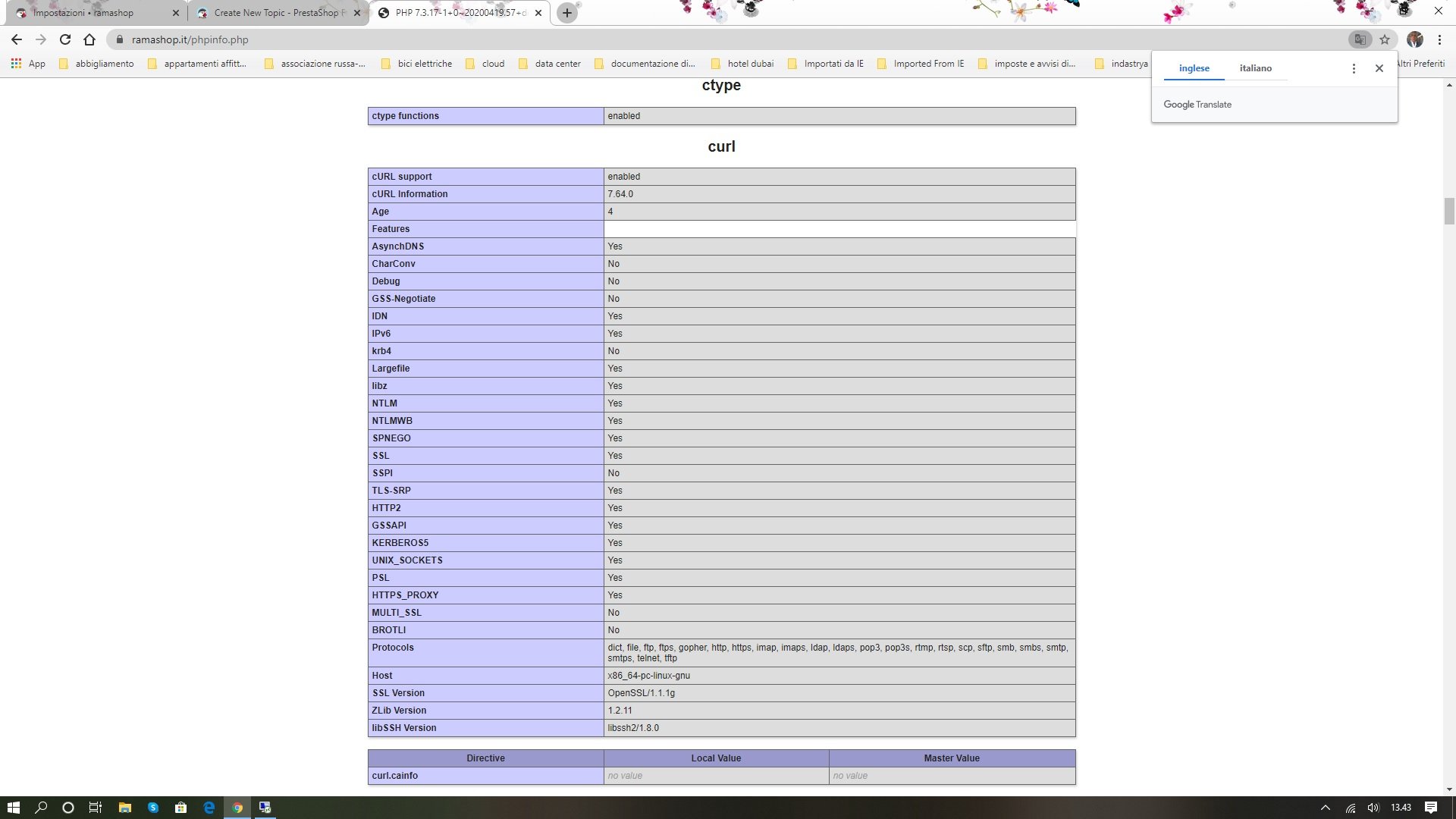Image resolution: width=1456 pixels, height=819 pixels.
Task: Click the vertical scrollbar thumb
Action: click(x=1449, y=211)
